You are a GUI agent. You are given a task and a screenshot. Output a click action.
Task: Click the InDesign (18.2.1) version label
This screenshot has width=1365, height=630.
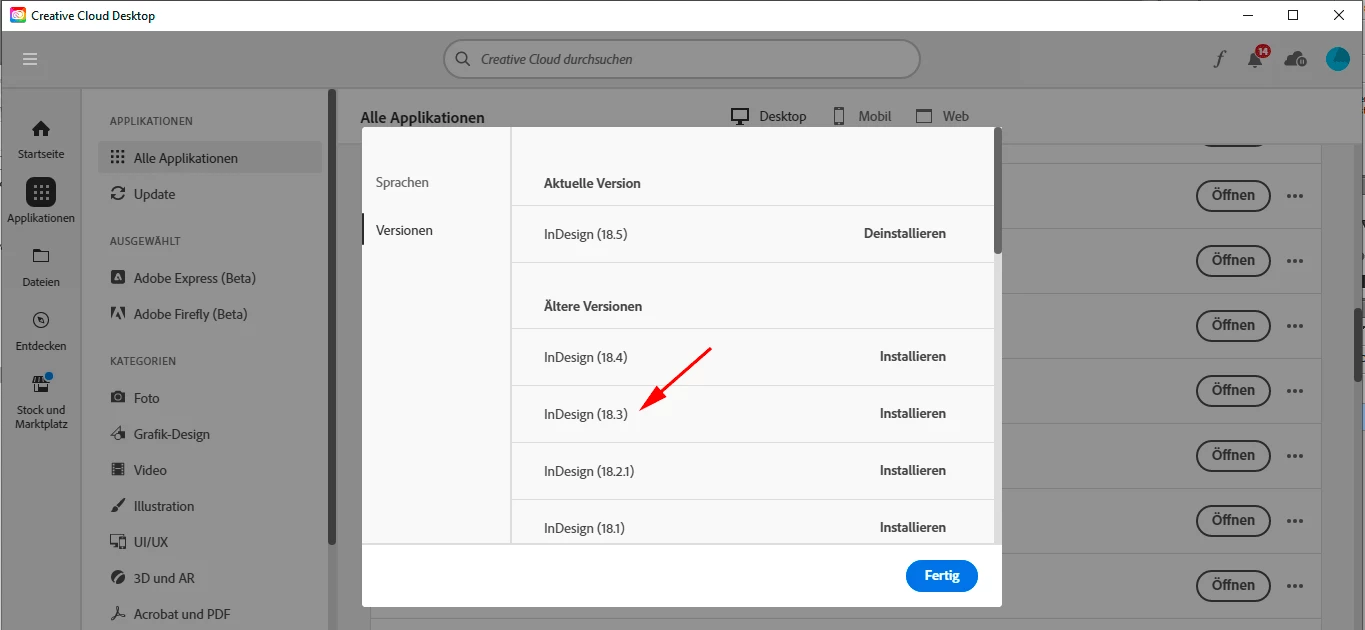point(591,471)
